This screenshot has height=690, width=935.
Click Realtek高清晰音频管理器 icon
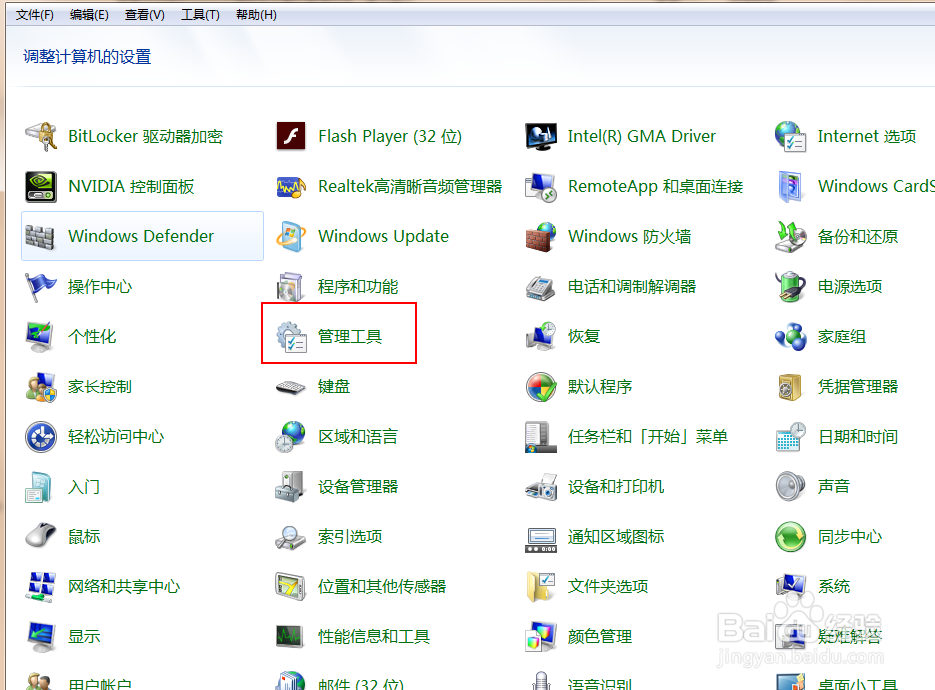point(291,187)
